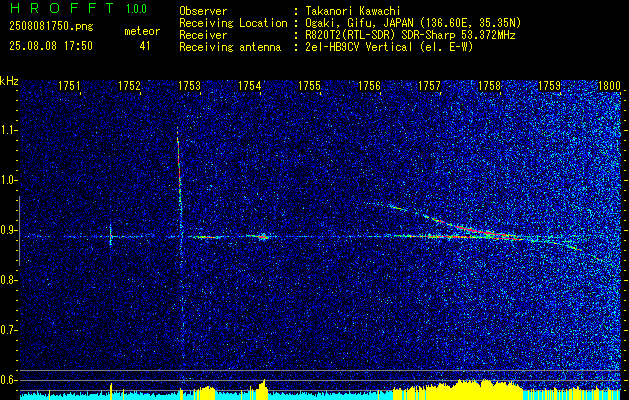Viewport: 629px width, 400px height.
Task: Click the observer name Takanori Kawachi
Action: click(351, 11)
